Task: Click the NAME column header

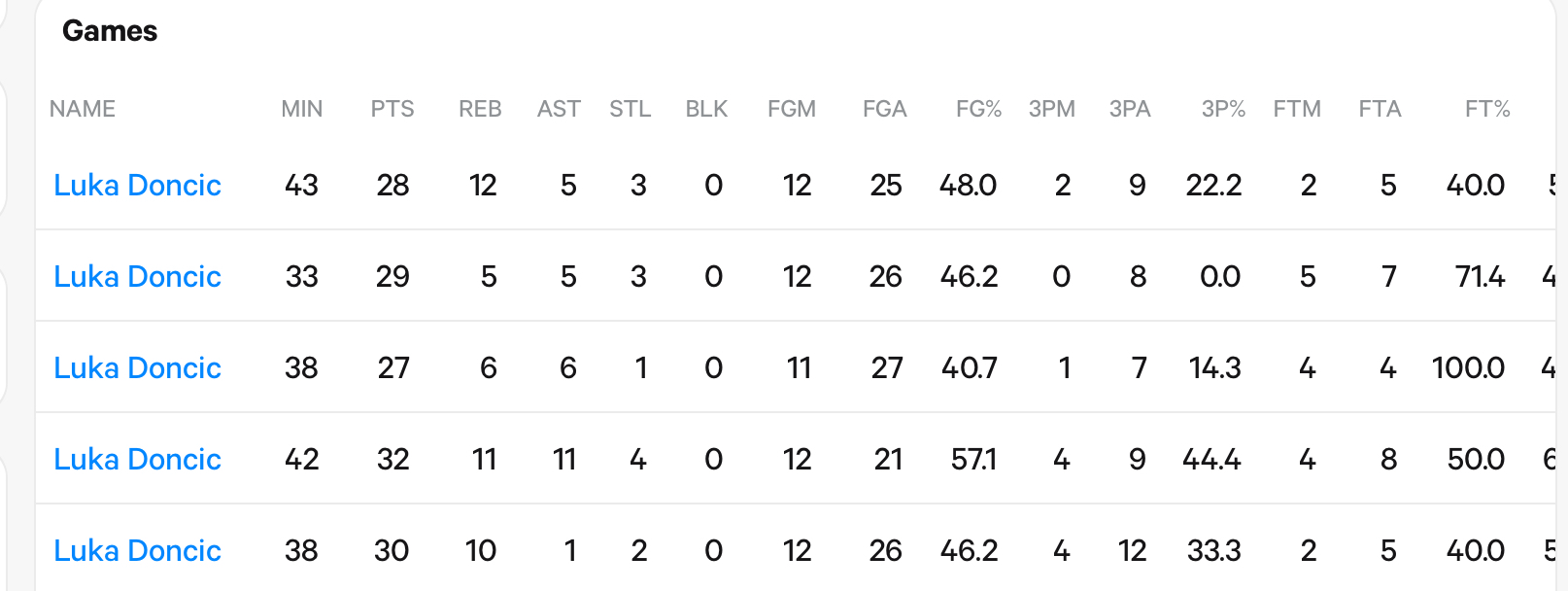Action: click(x=83, y=109)
